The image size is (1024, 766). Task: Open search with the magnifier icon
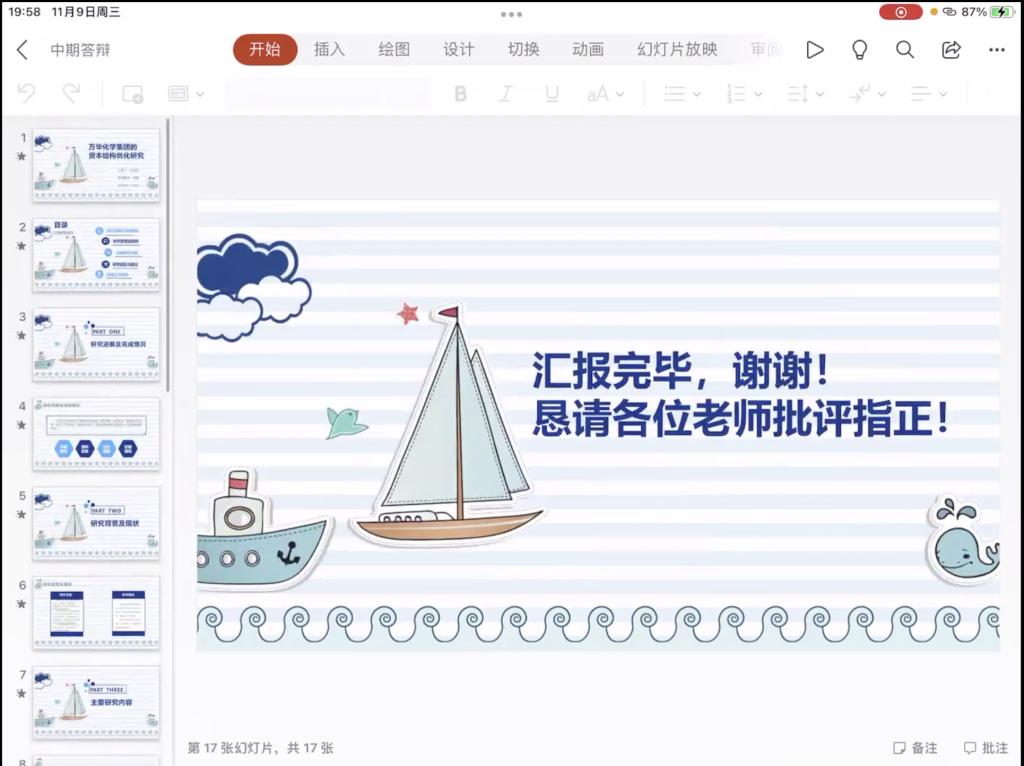click(x=905, y=50)
